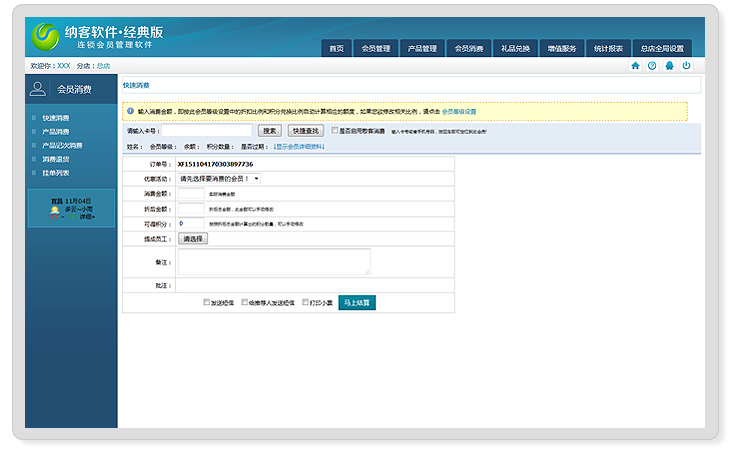730x450 pixels.
Task: Open the 会员等级设置 link
Action: point(459,111)
